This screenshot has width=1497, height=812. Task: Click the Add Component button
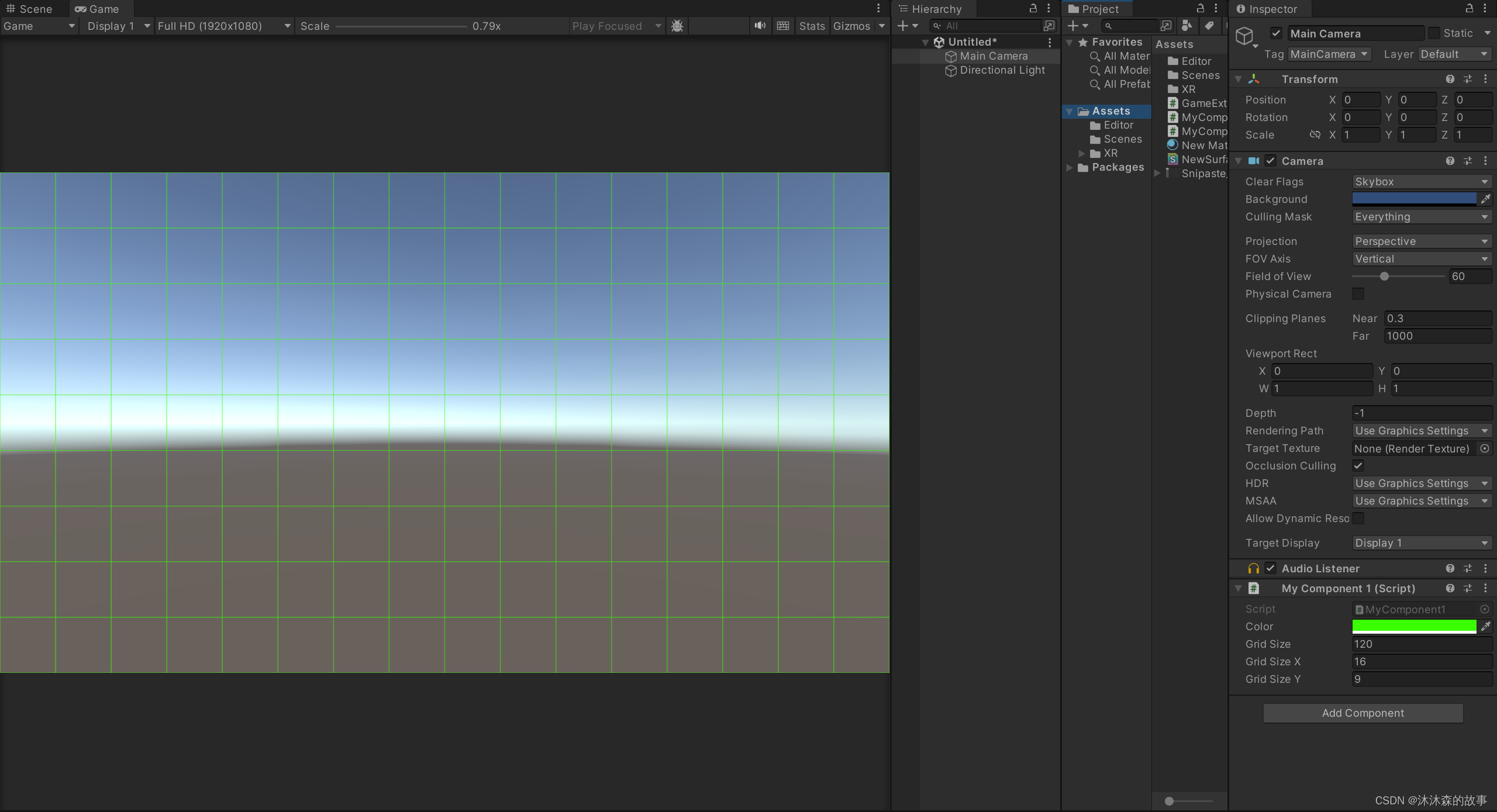tap(1363, 712)
